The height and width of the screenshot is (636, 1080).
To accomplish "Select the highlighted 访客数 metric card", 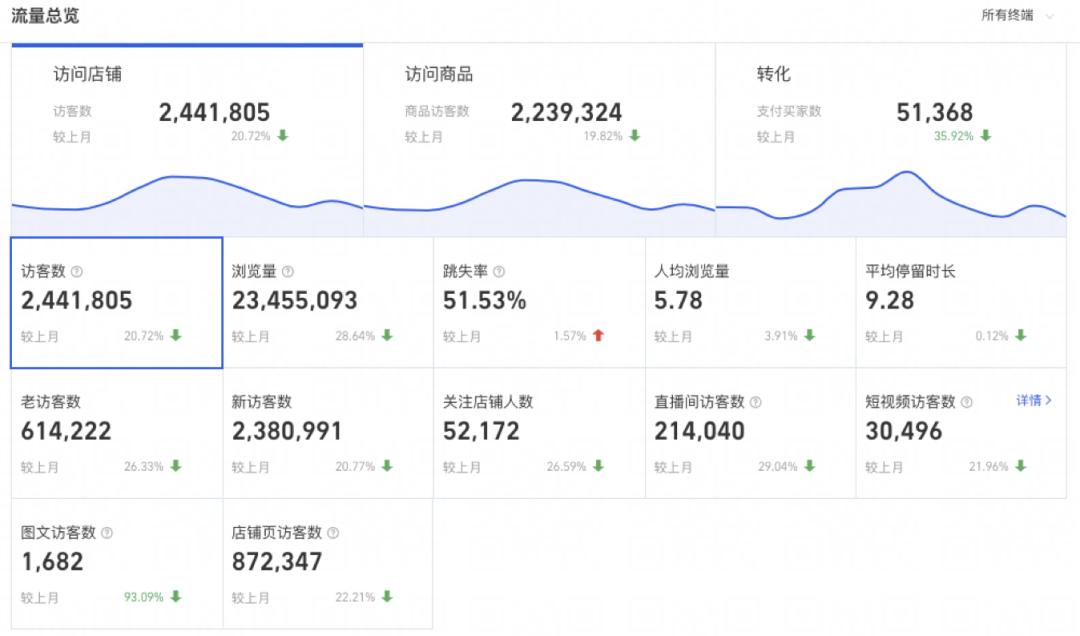I will pos(115,300).
